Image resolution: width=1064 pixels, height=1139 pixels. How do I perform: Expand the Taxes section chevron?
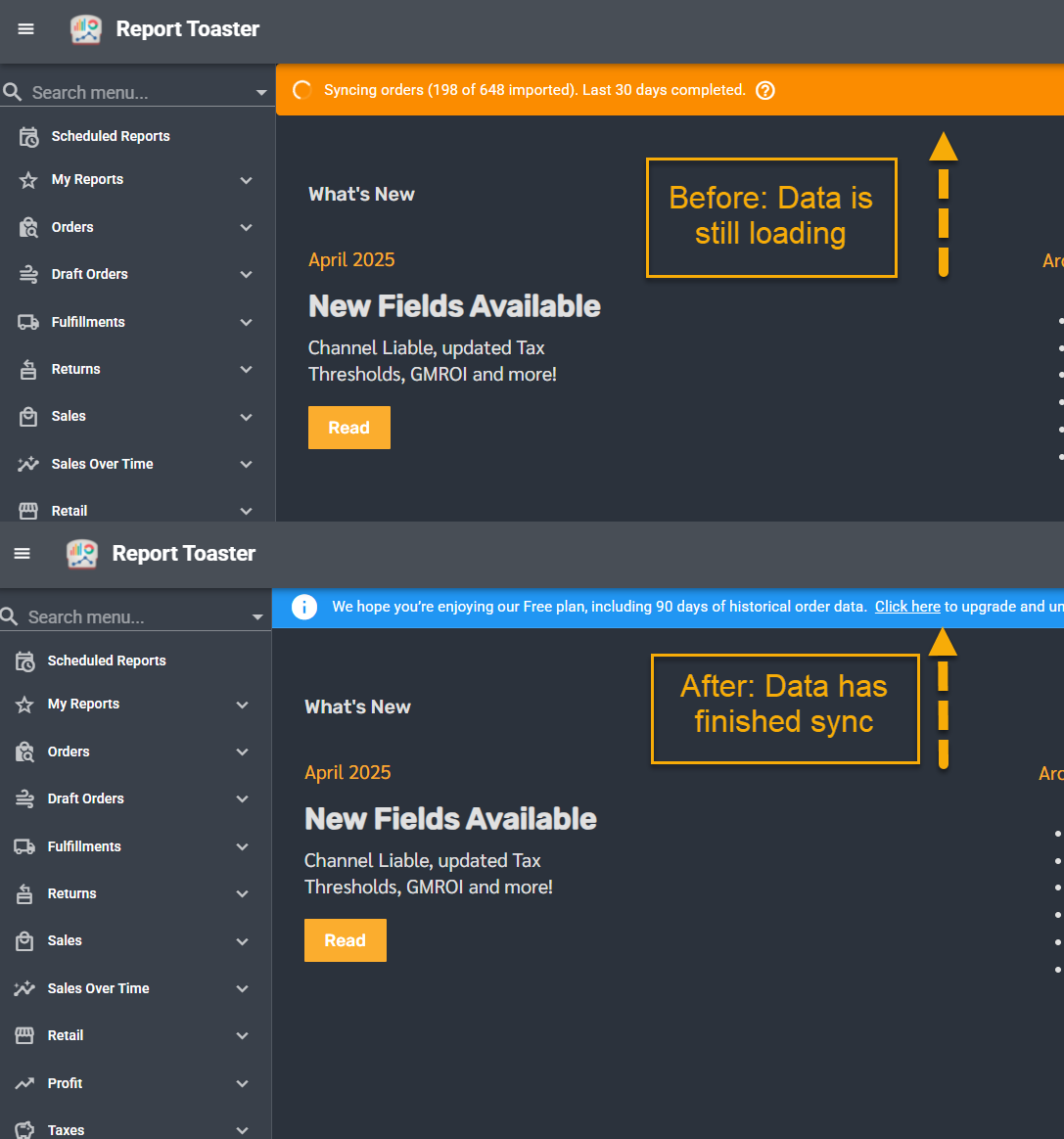click(243, 1129)
